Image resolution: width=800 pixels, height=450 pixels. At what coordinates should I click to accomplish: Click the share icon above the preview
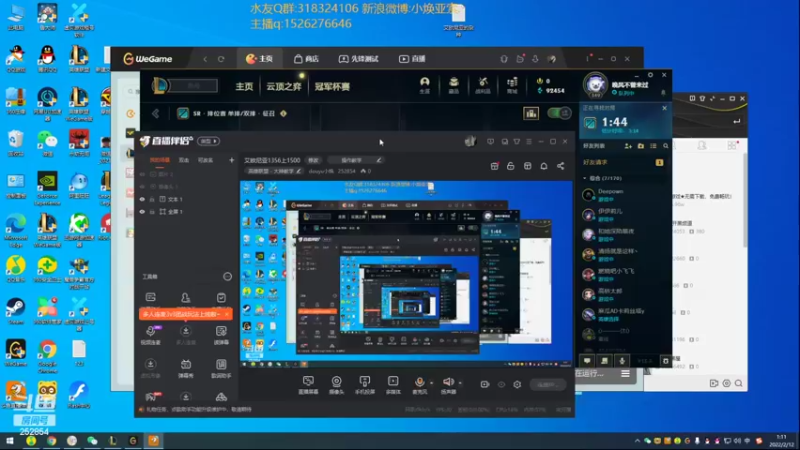560,166
